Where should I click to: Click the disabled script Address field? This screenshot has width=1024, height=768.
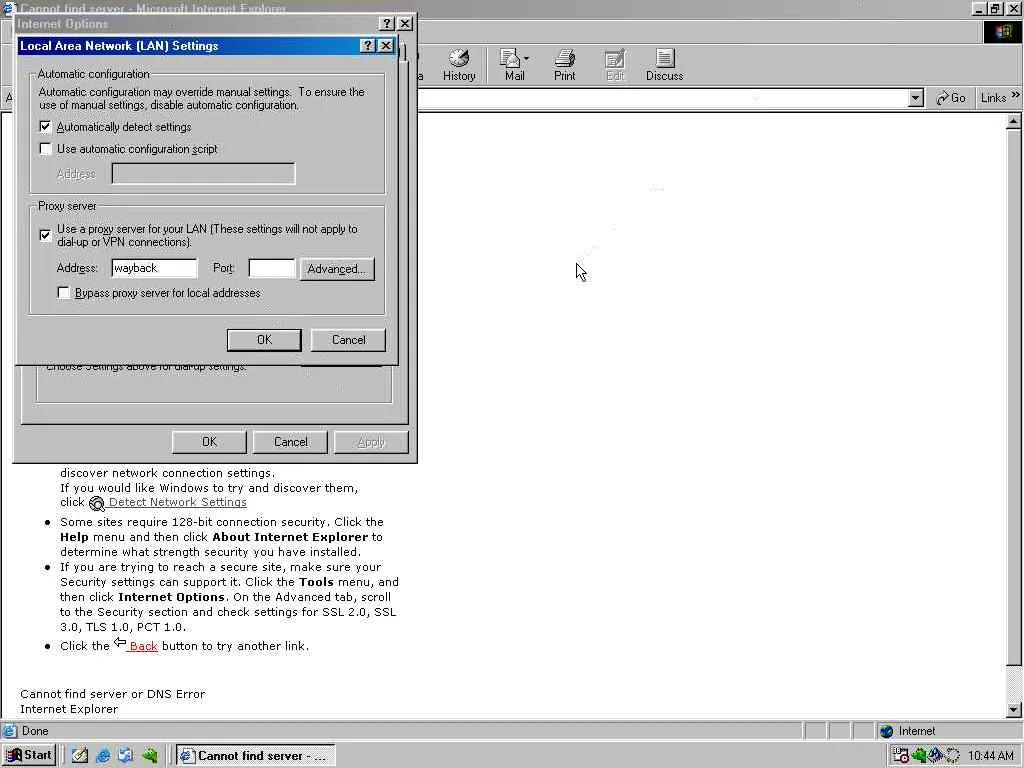203,174
